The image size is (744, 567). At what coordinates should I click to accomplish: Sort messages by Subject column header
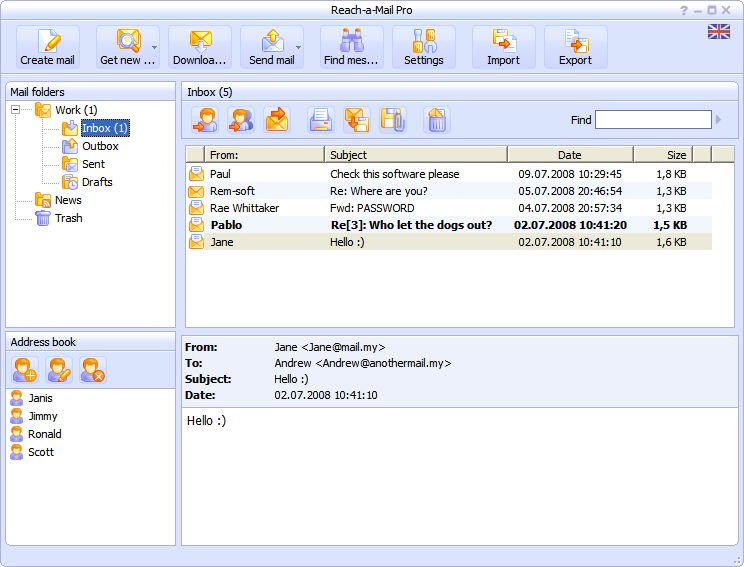tap(416, 155)
